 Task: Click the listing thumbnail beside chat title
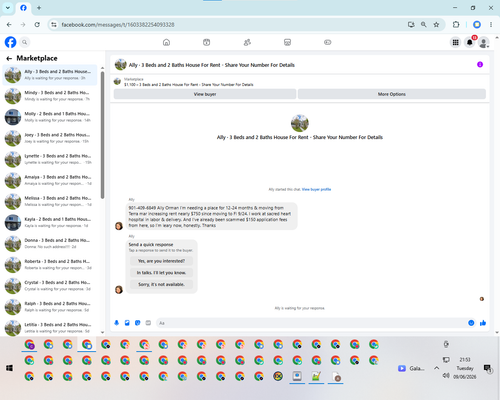120,65
